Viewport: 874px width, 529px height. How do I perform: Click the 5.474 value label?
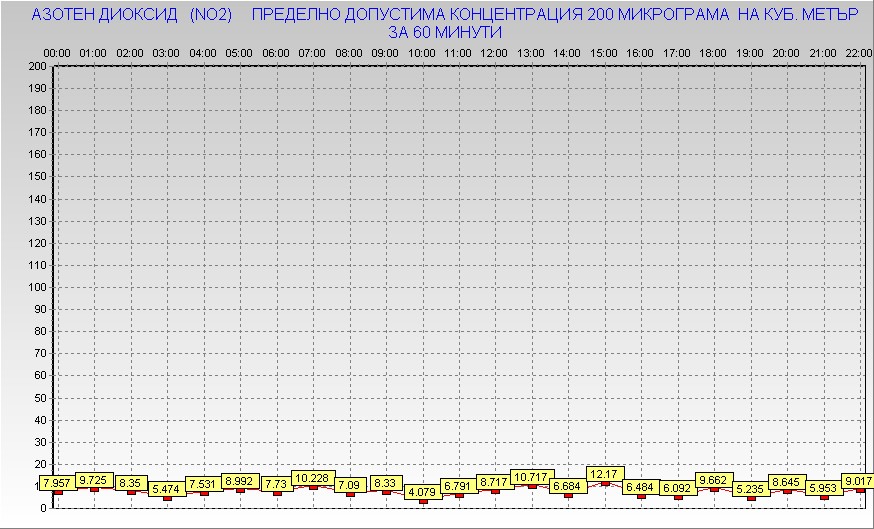pyautogui.click(x=167, y=489)
